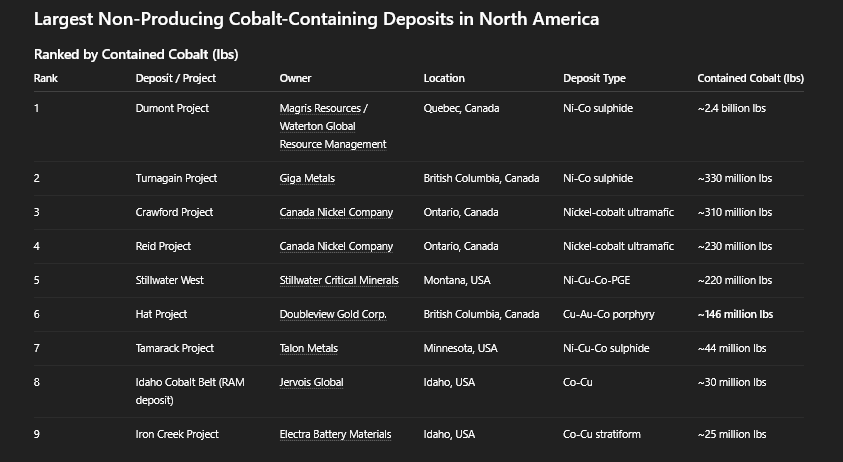
Task: Click the Location column header
Action: coord(444,78)
